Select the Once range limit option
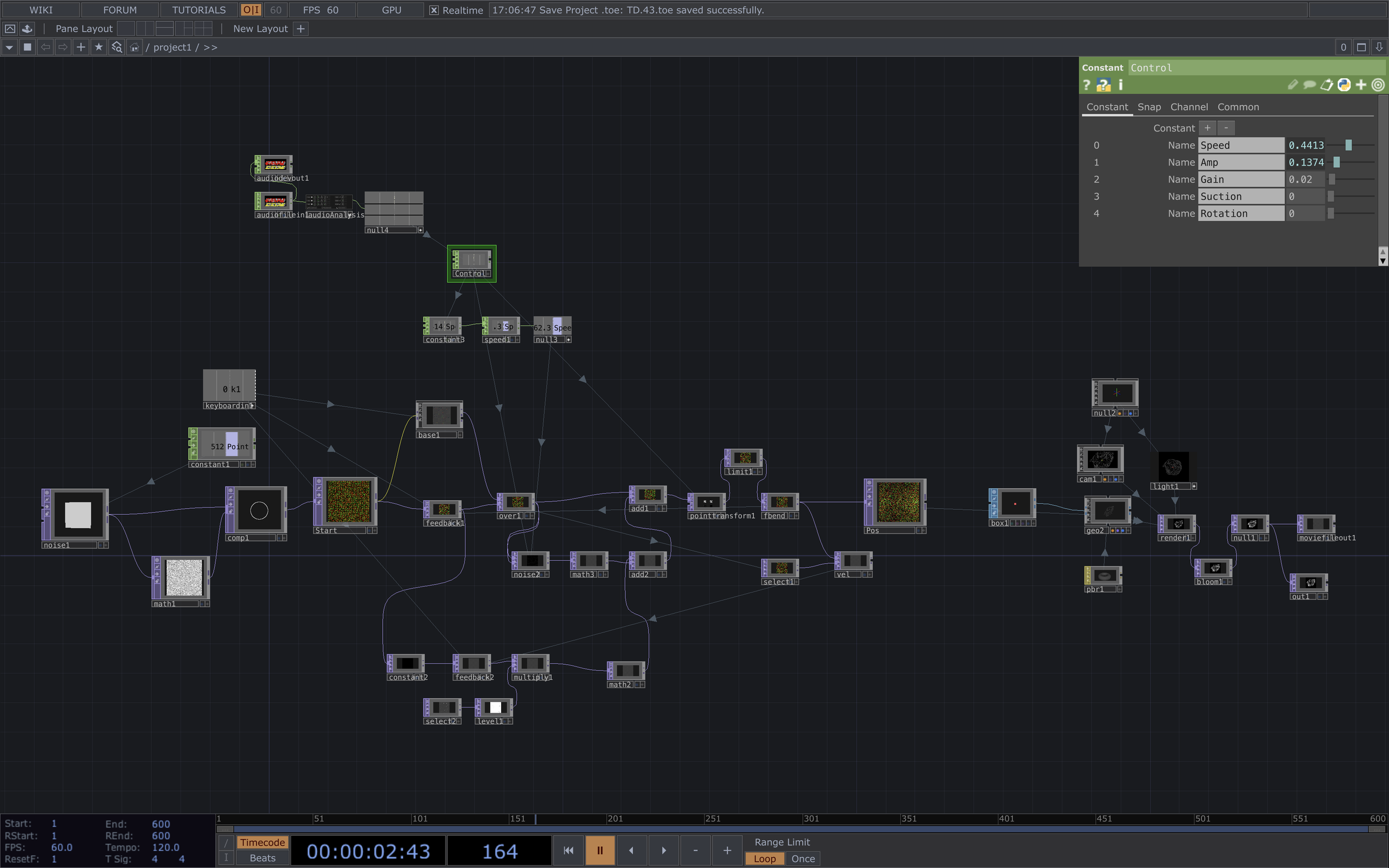 click(x=802, y=858)
